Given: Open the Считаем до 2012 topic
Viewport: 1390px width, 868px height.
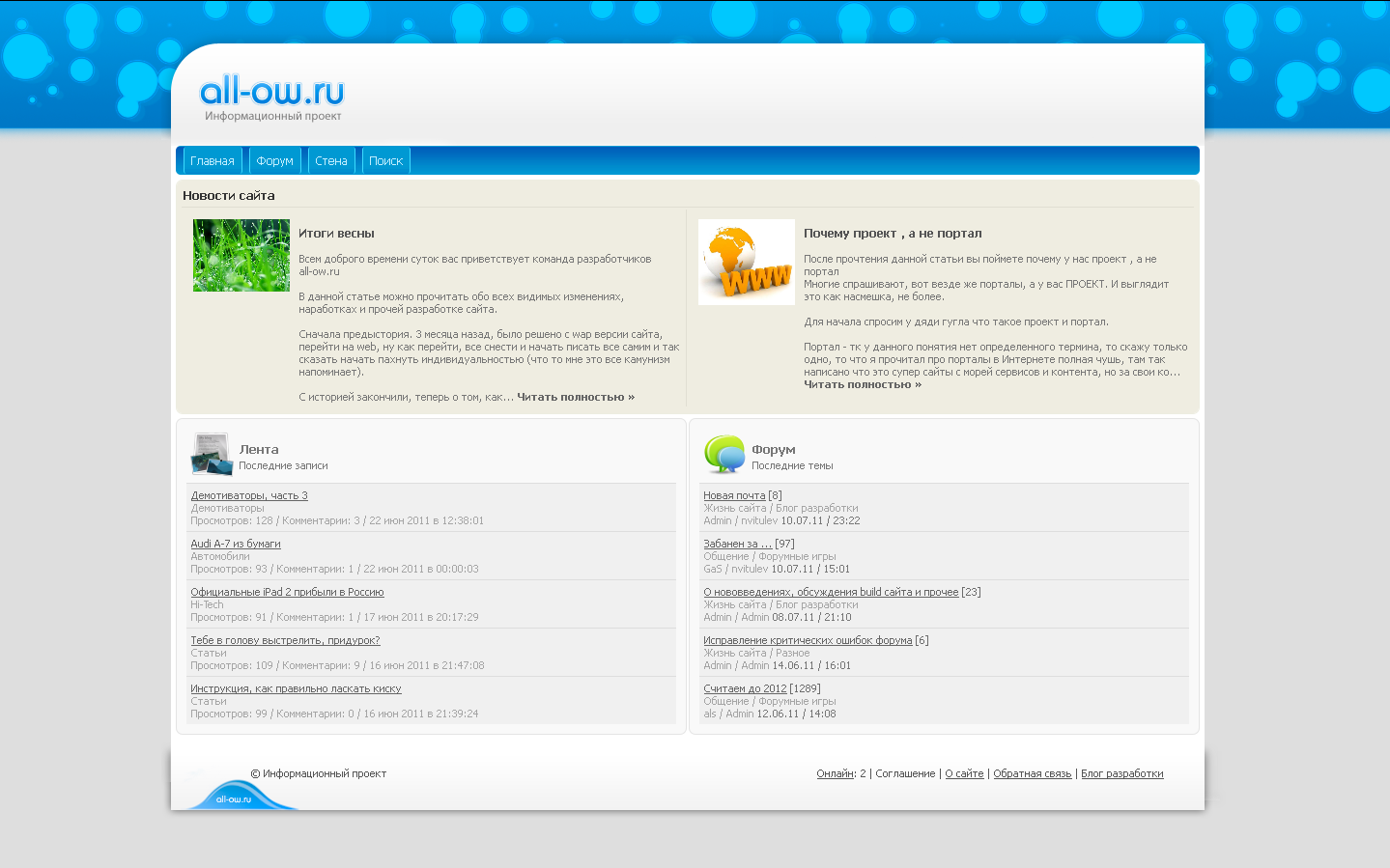Looking at the screenshot, I should tap(745, 688).
